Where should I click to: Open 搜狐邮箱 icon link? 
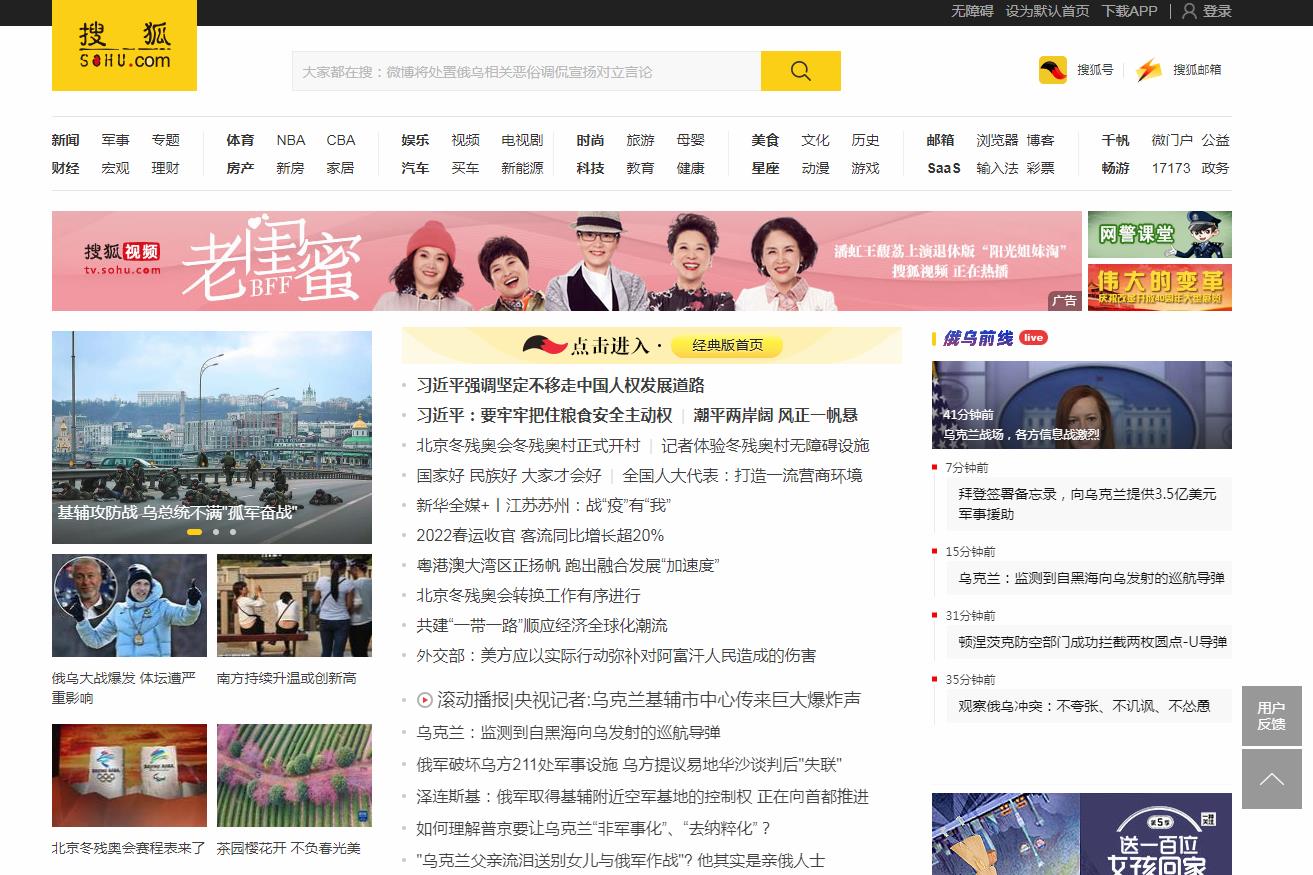pyautogui.click(x=1149, y=70)
